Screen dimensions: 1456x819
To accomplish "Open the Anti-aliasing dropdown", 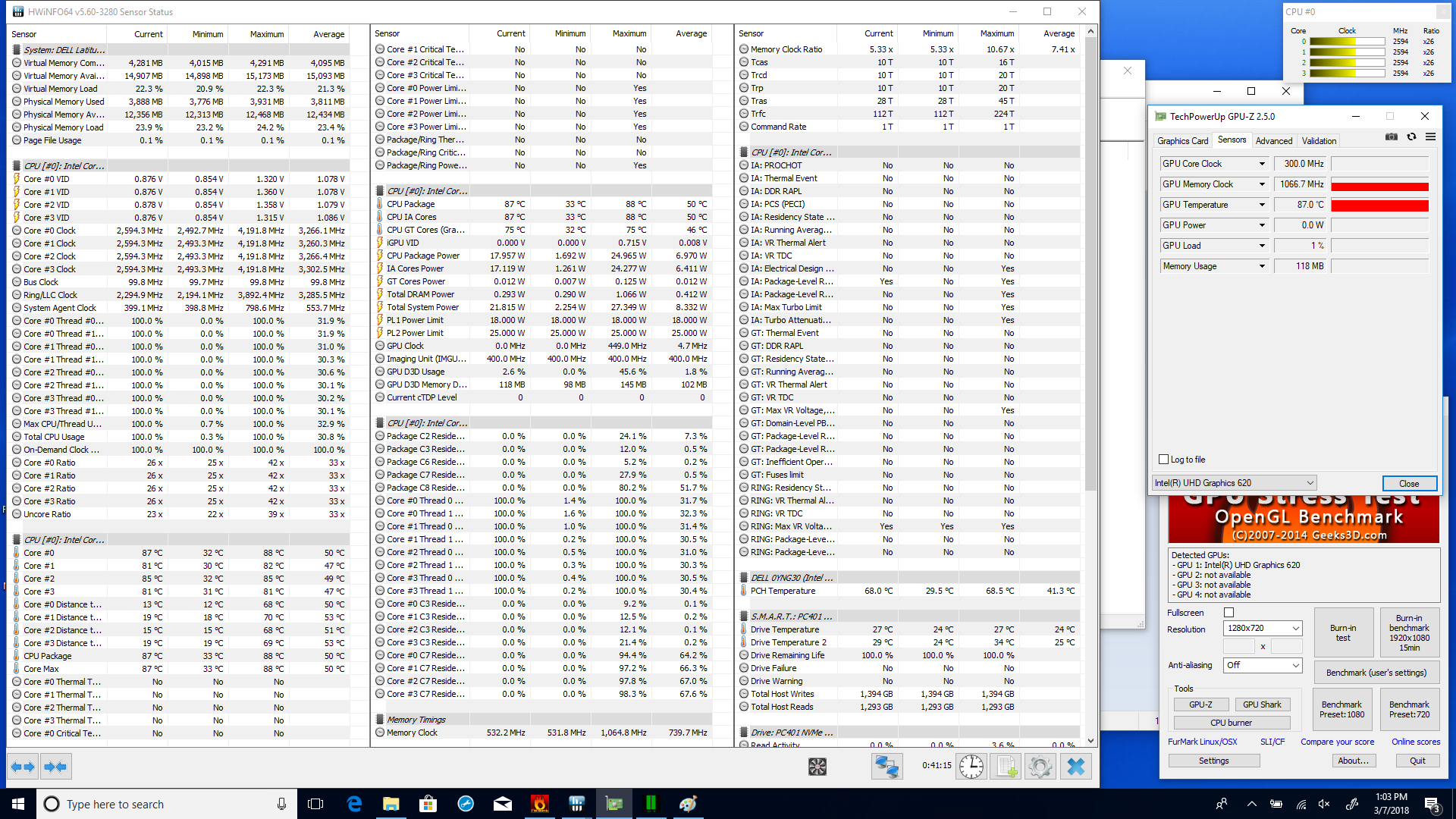I will point(1263,665).
